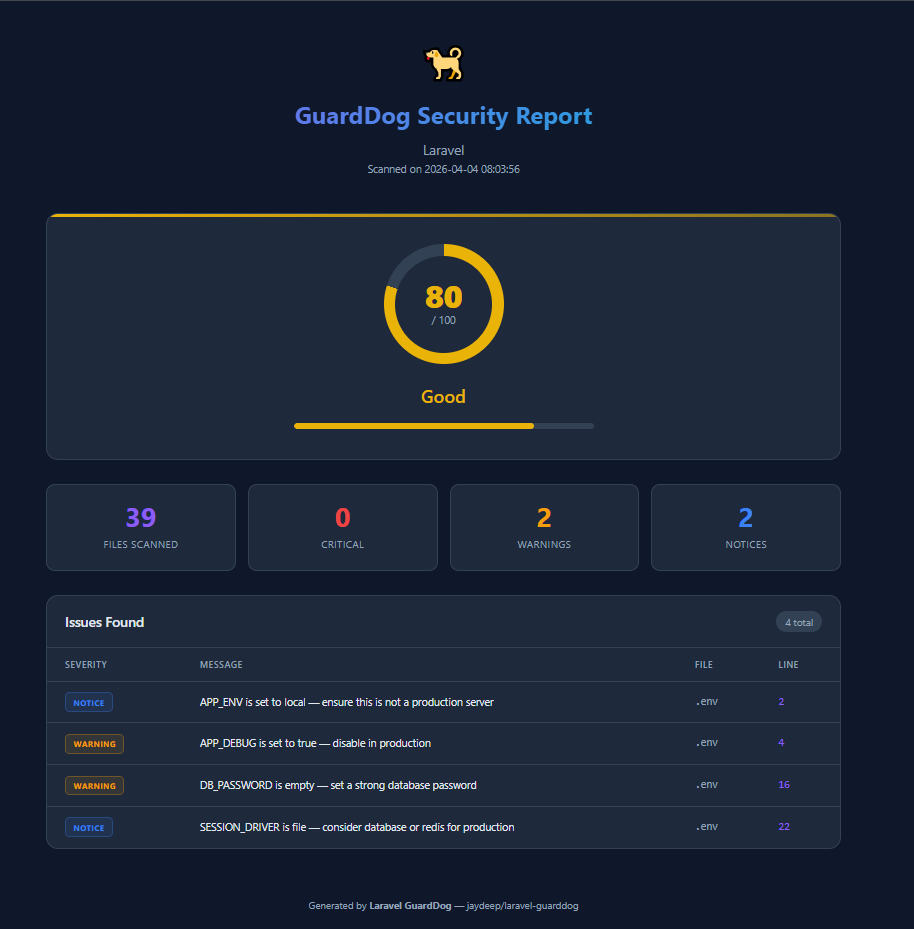Click the GuardDog Security Report title
The image size is (914, 929).
[443, 117]
